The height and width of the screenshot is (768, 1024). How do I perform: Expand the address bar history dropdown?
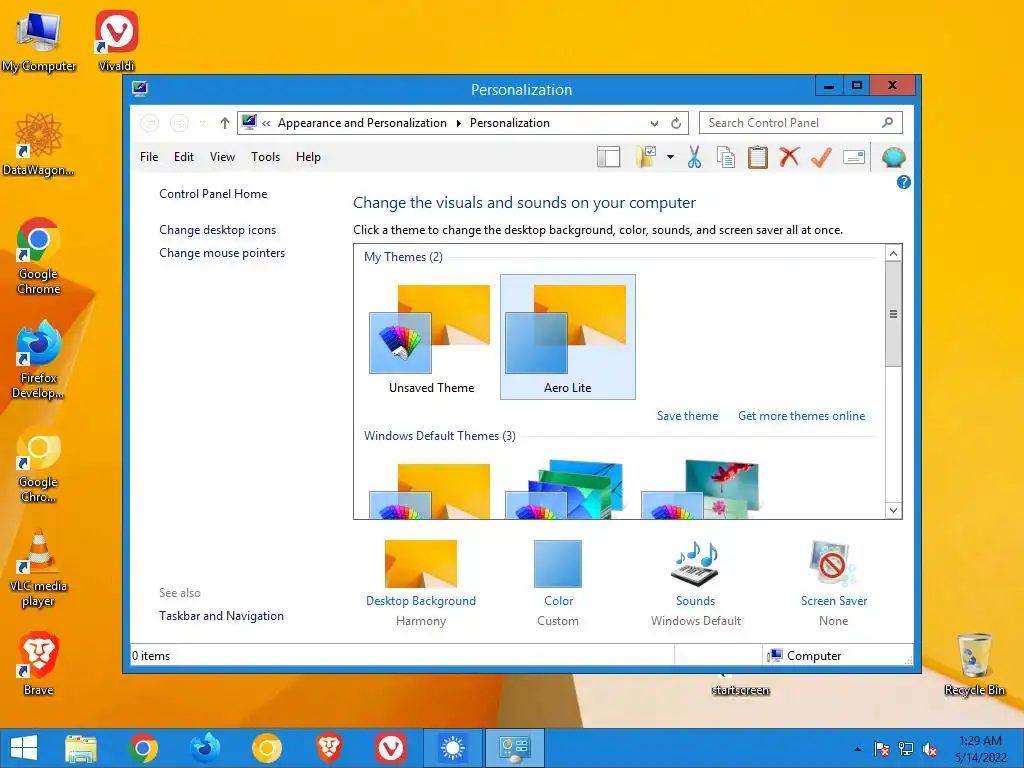[x=654, y=123]
